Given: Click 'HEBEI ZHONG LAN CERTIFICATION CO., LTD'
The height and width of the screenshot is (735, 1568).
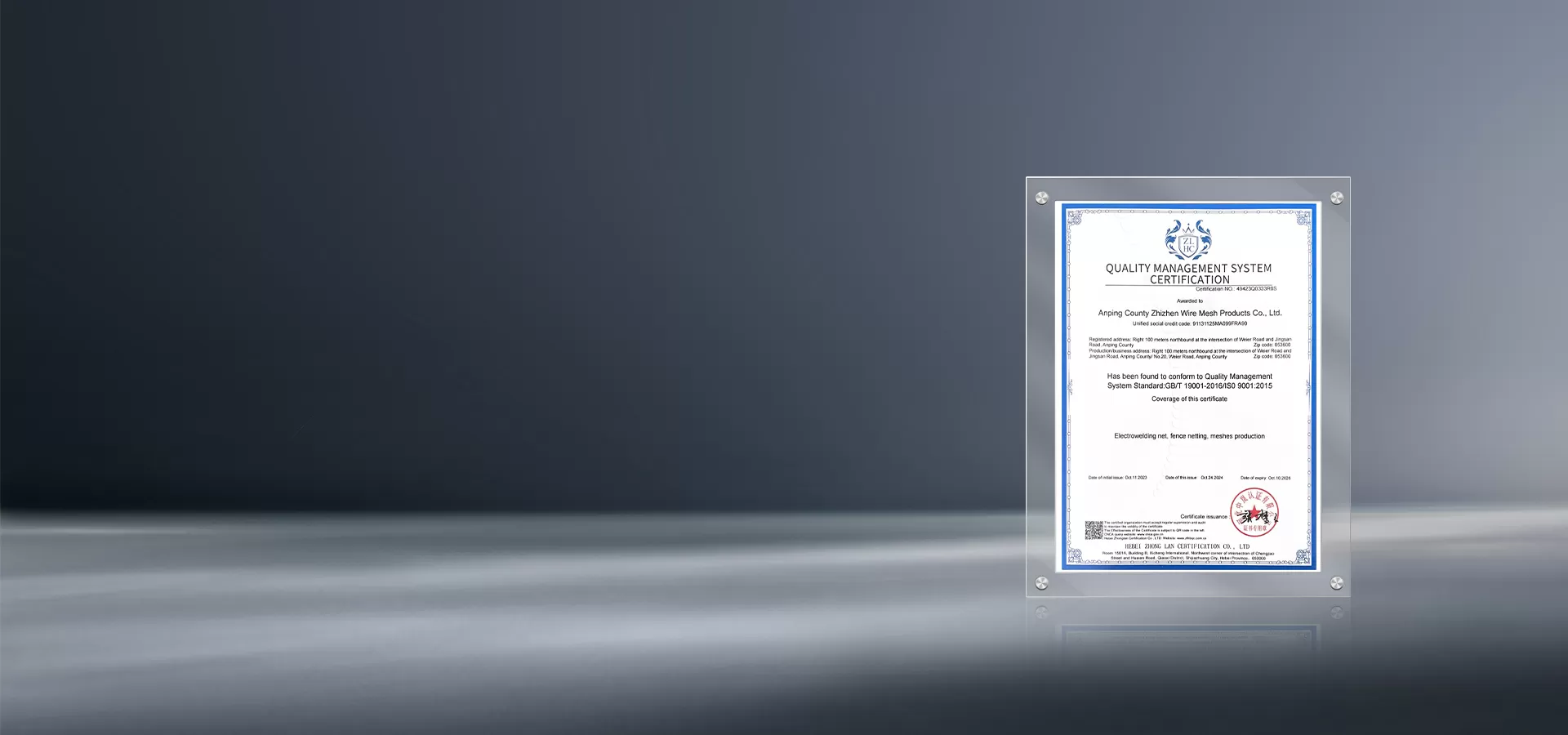Looking at the screenshot, I should (x=1187, y=546).
